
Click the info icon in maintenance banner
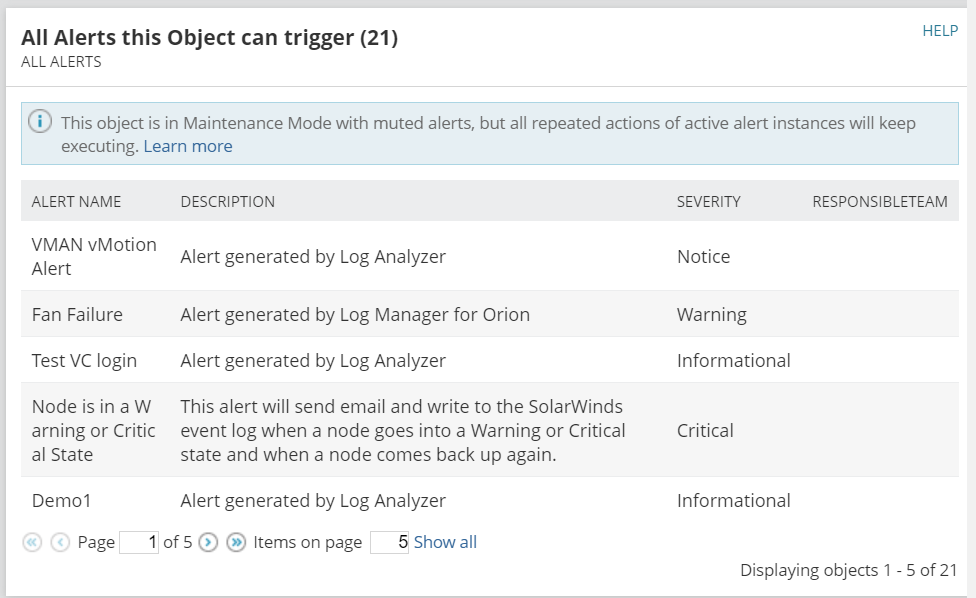pos(40,123)
